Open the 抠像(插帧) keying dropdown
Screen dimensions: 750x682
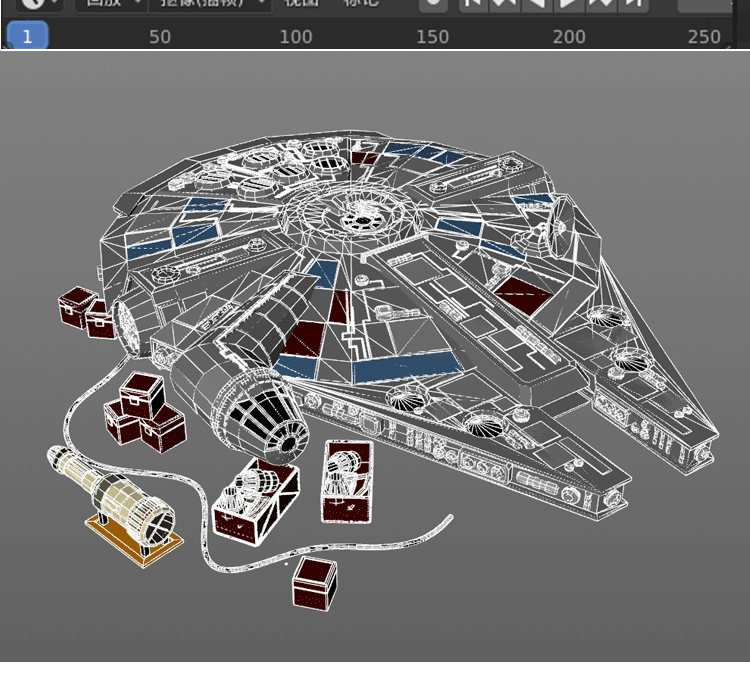(210, 4)
